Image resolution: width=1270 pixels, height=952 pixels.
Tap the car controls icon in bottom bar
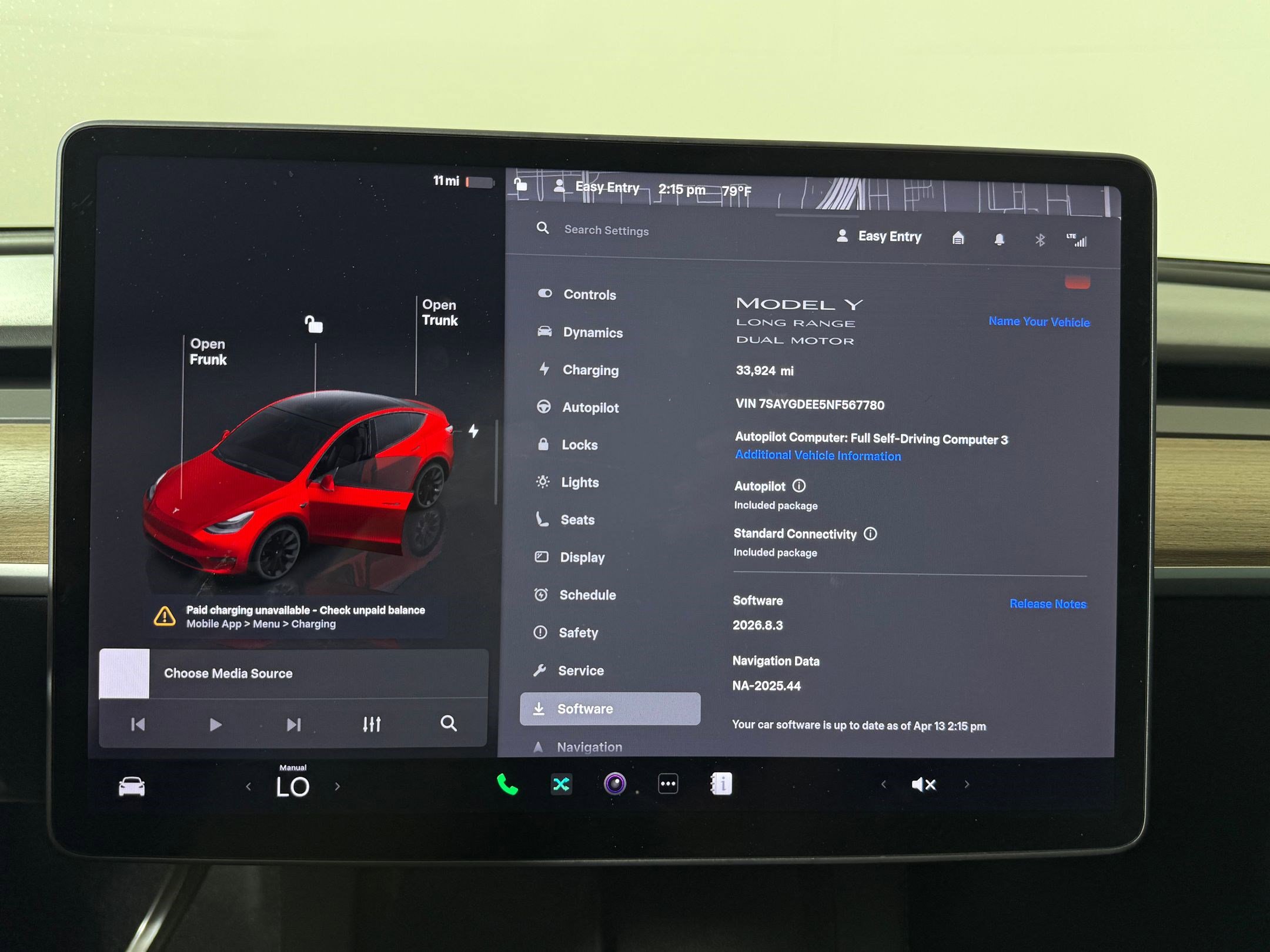(132, 786)
